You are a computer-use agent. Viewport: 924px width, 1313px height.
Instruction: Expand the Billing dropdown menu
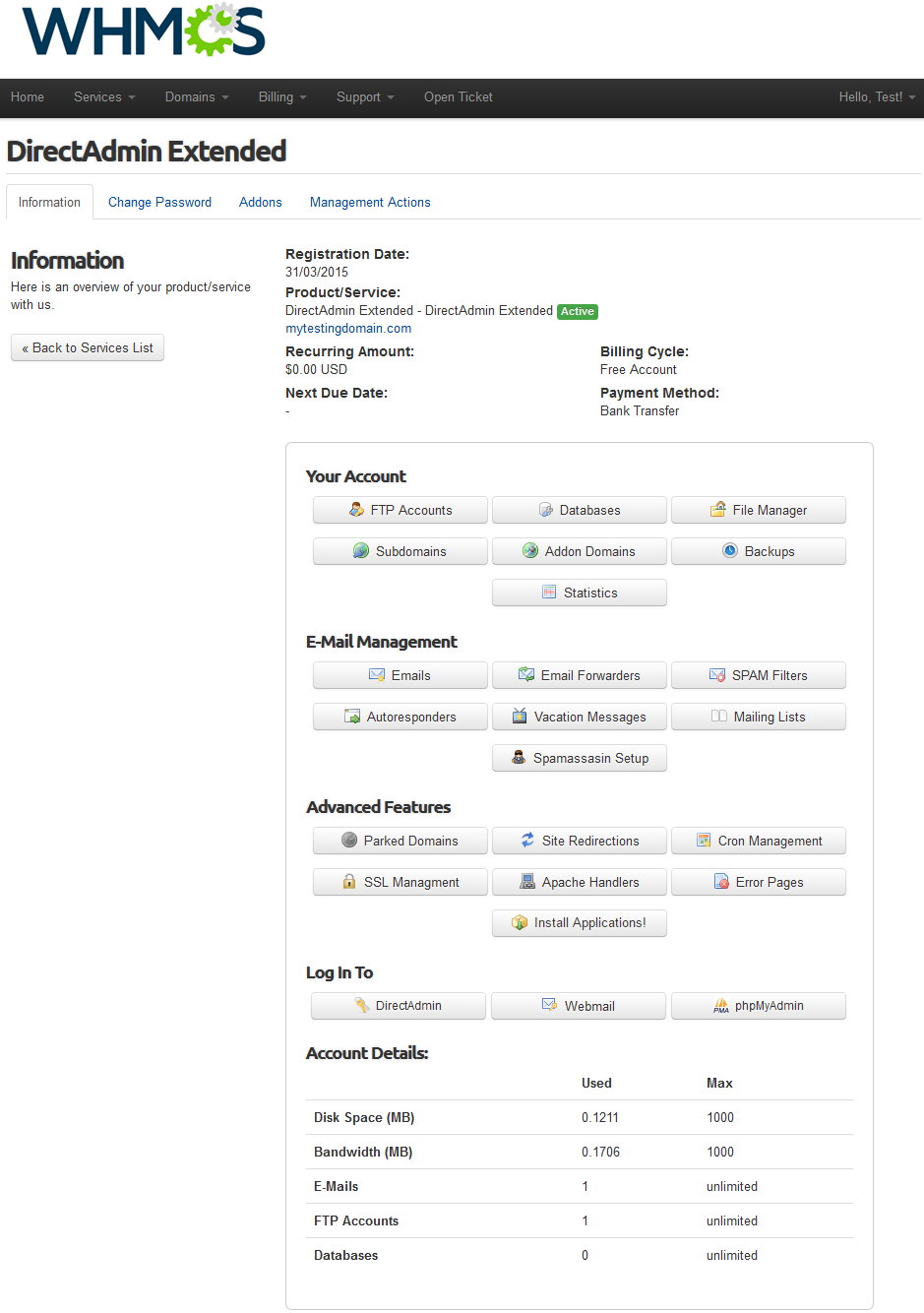[282, 96]
